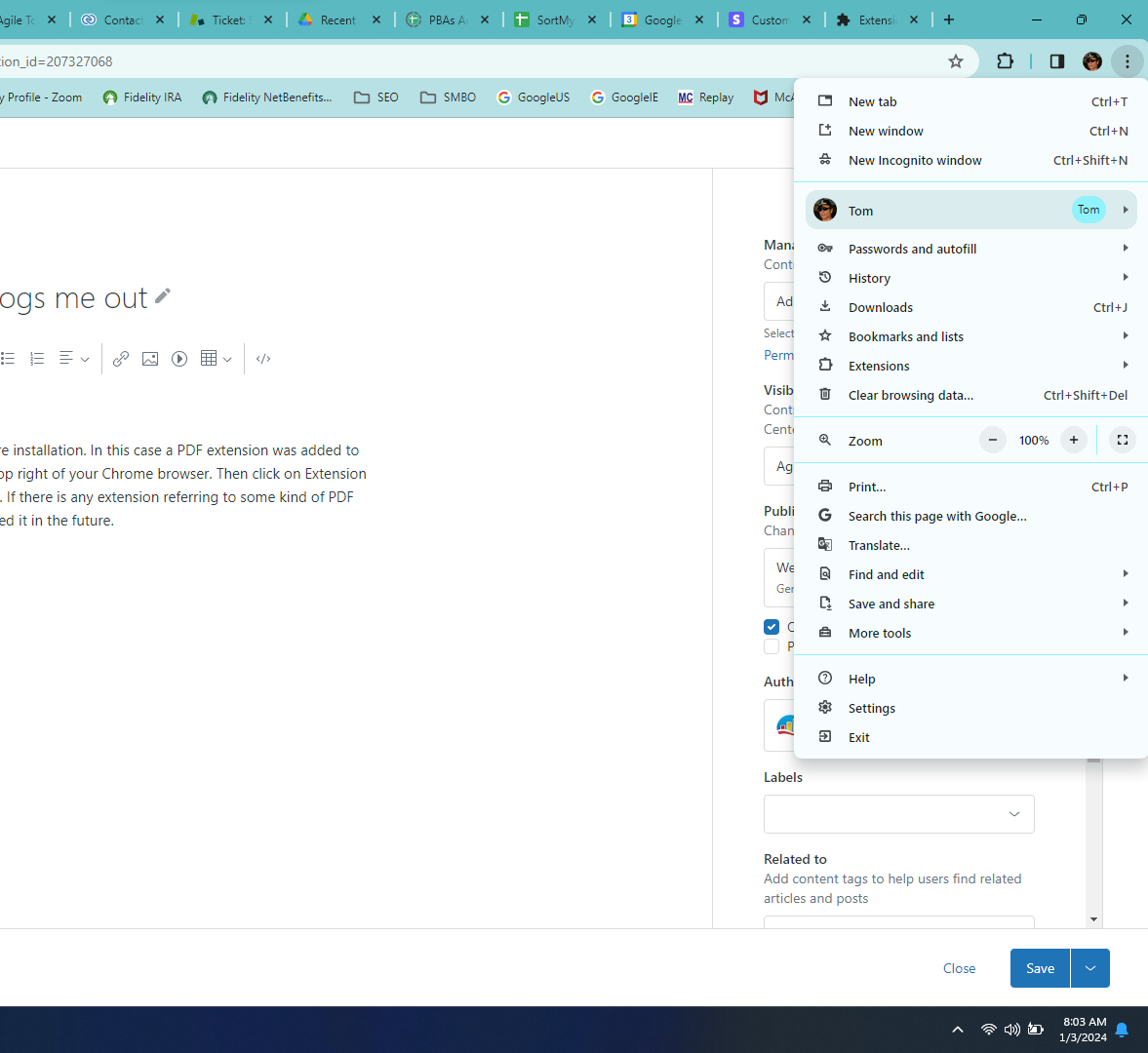Viewport: 1148px width, 1053px height.
Task: Open the Save button's dropdown arrow
Action: click(1090, 968)
